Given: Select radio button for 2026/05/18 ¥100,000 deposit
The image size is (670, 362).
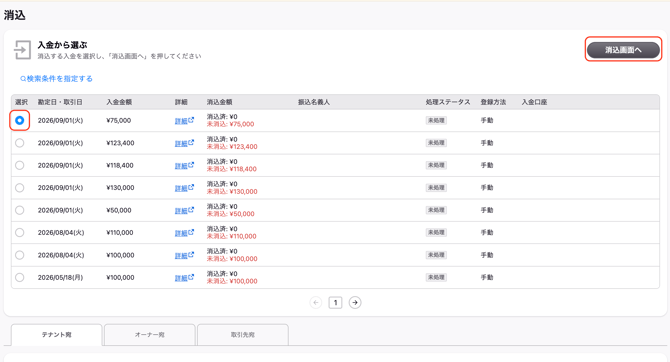Looking at the screenshot, I should pos(20,277).
